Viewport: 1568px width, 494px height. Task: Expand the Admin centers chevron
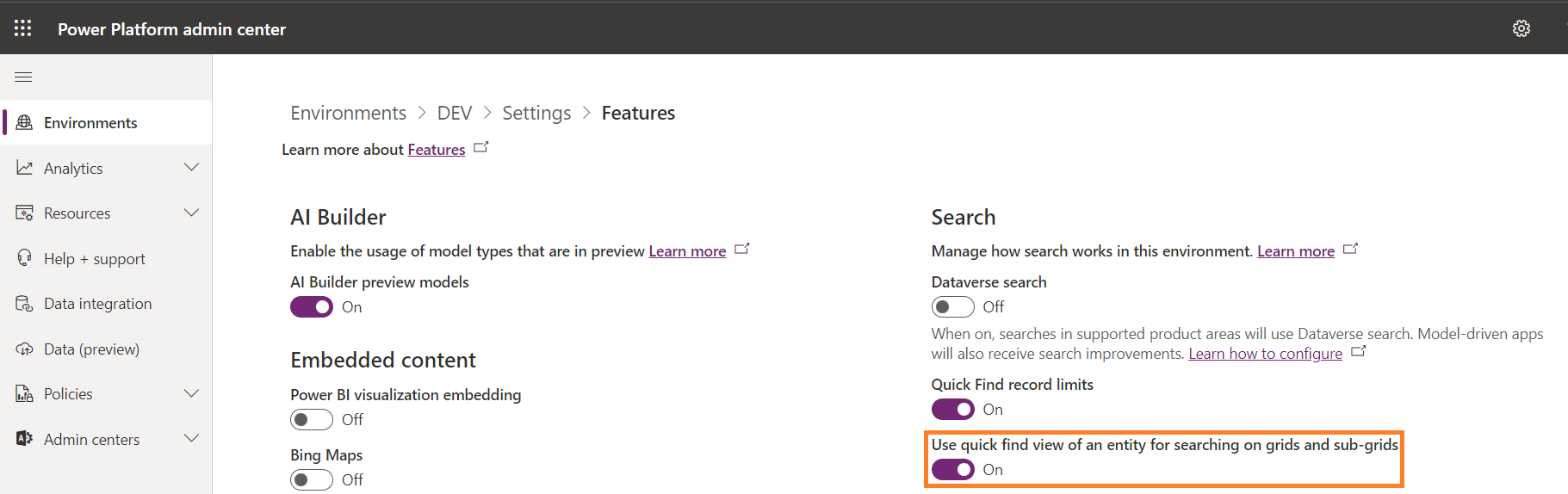[191, 439]
